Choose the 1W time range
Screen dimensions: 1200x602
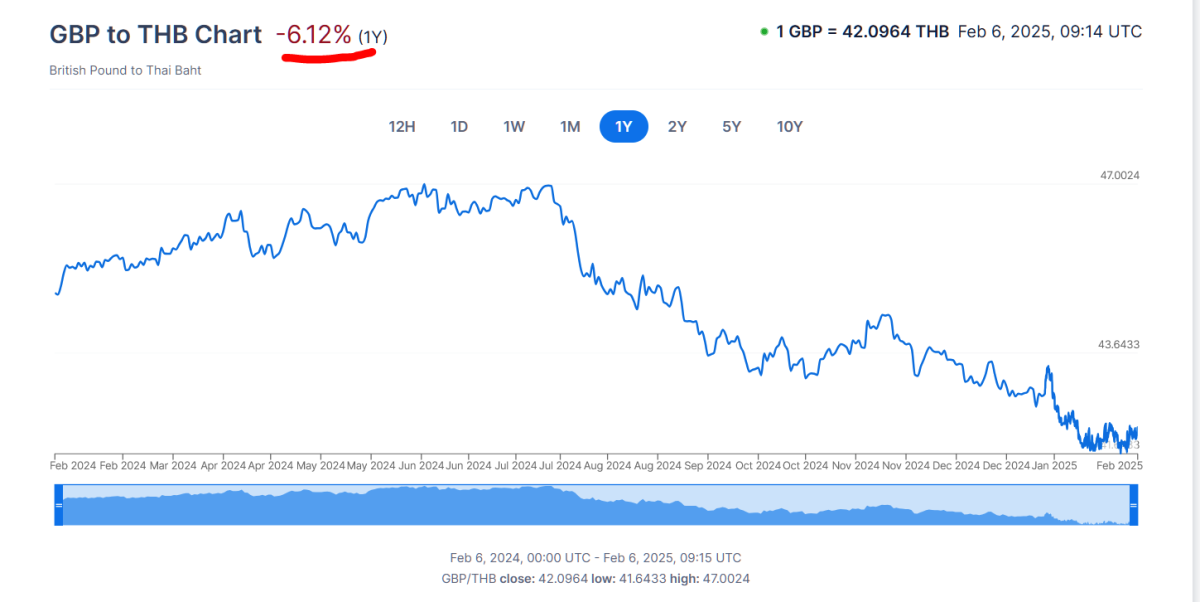coord(514,127)
